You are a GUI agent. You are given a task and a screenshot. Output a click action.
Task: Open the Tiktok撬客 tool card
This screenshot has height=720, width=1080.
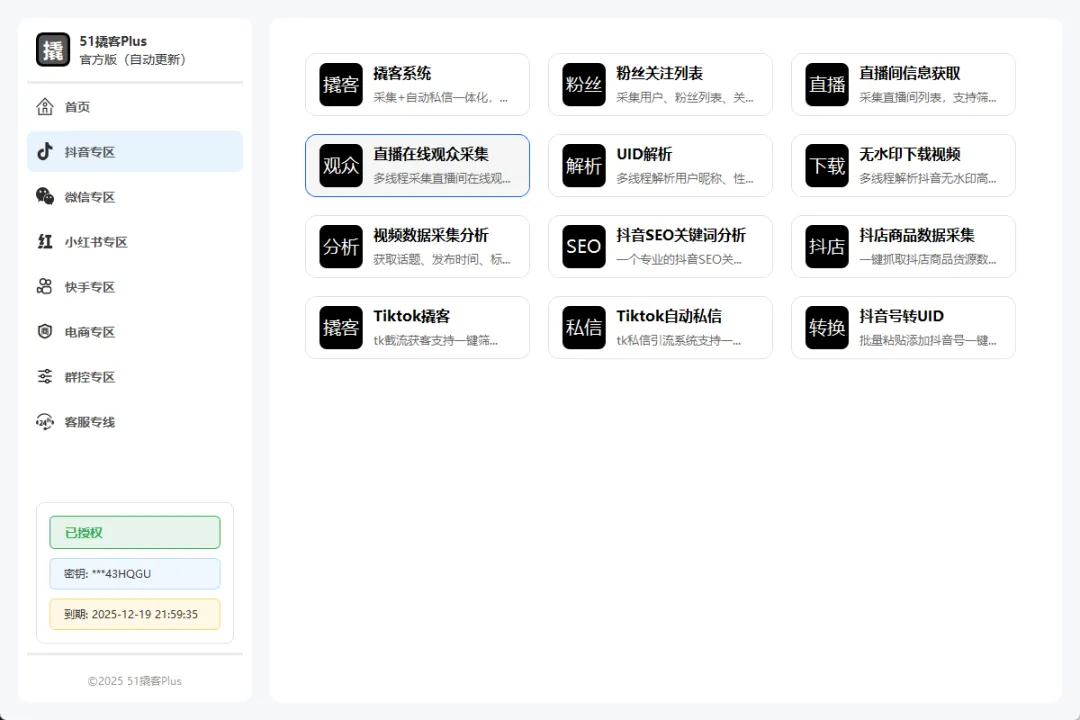[x=341, y=327]
